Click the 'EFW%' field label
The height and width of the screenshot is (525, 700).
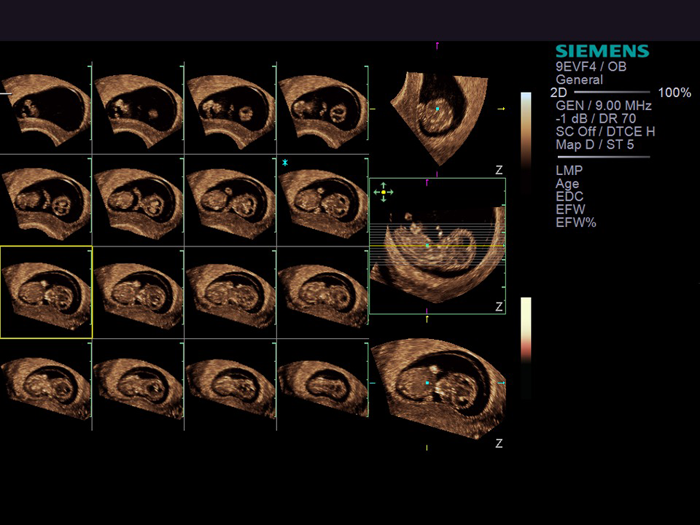pos(576,222)
